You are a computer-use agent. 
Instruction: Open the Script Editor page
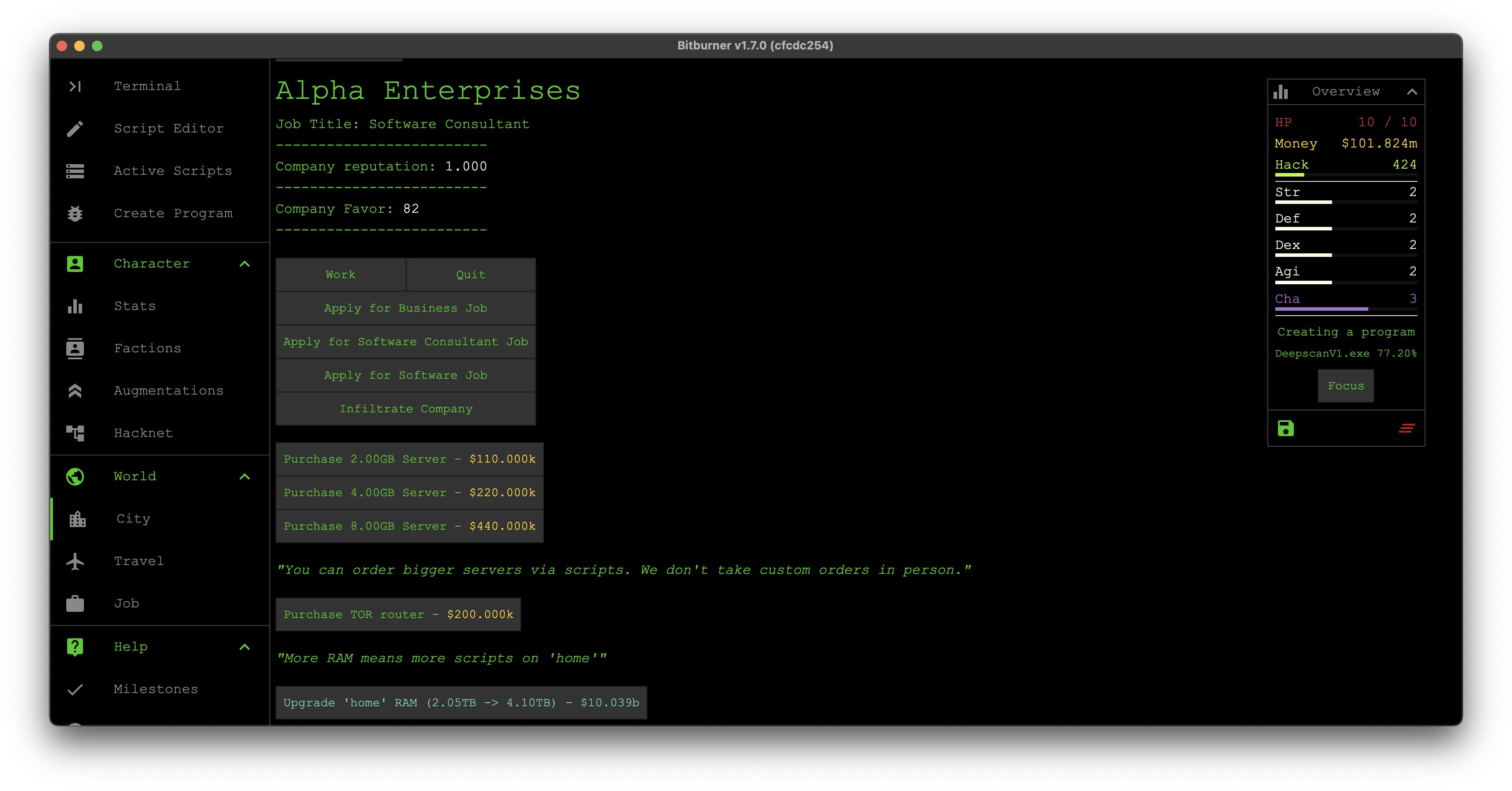pos(160,128)
